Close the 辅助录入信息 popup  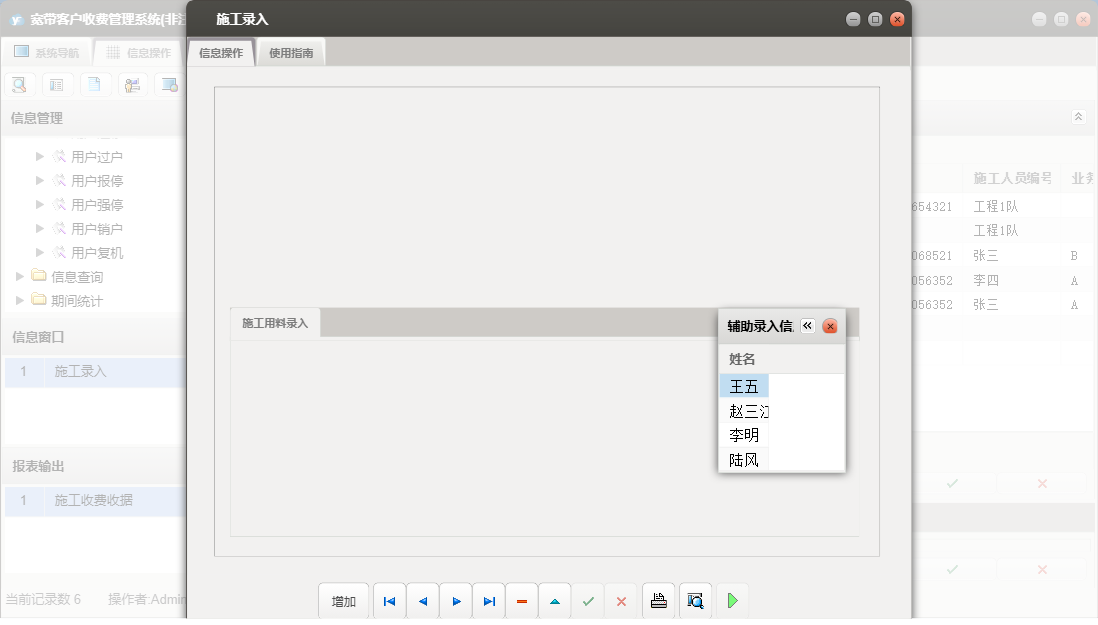(830, 326)
